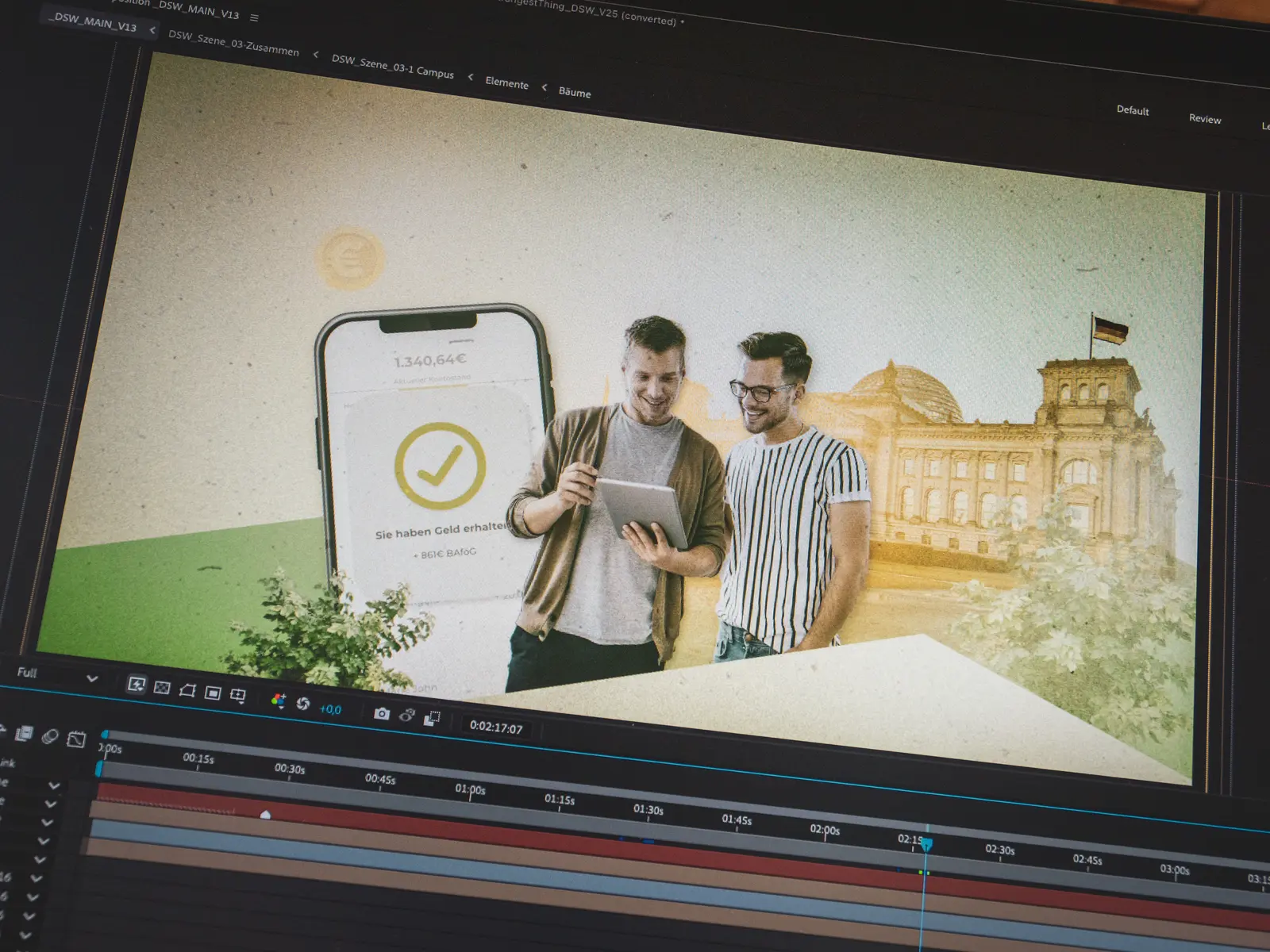
Task: Jump to 01:00s on the time ruler
Action: (x=470, y=789)
